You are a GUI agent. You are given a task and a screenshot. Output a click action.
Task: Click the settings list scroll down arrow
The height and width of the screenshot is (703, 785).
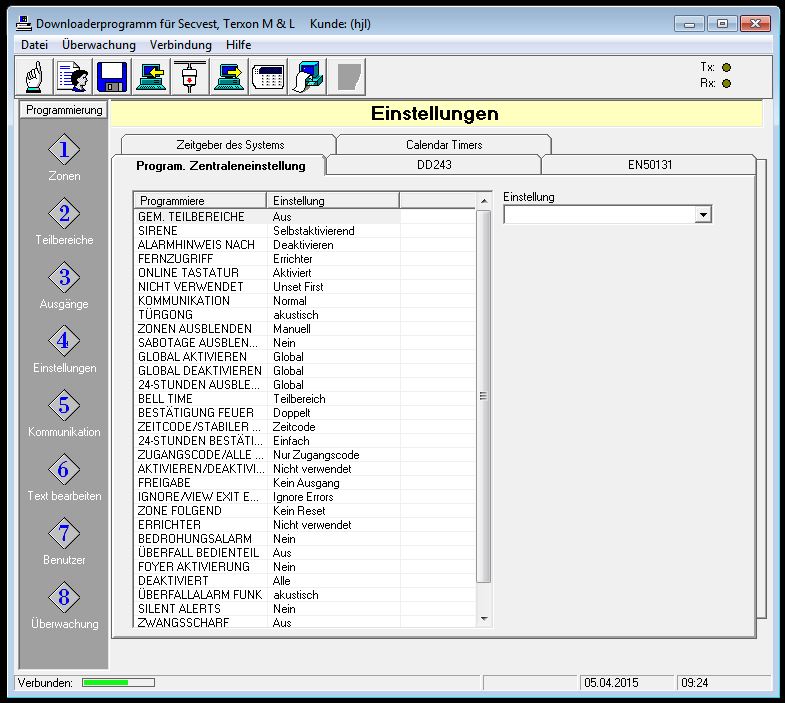485,619
